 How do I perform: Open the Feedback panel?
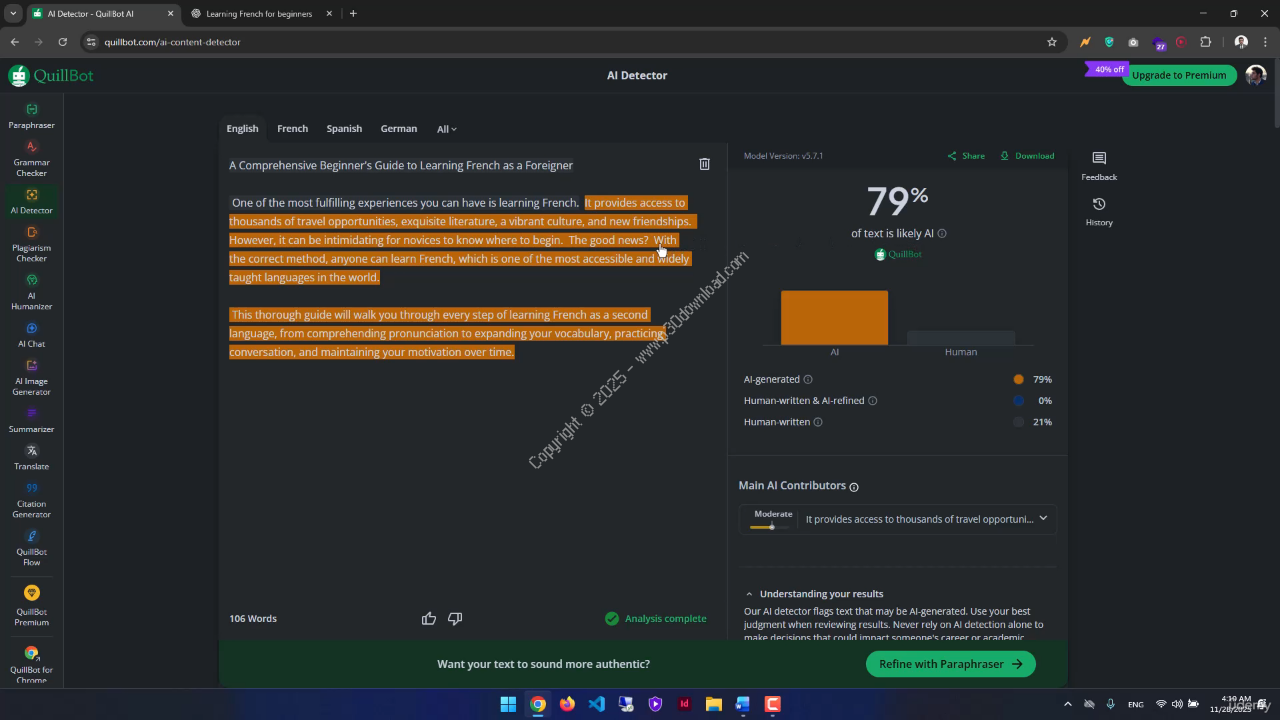click(1099, 165)
